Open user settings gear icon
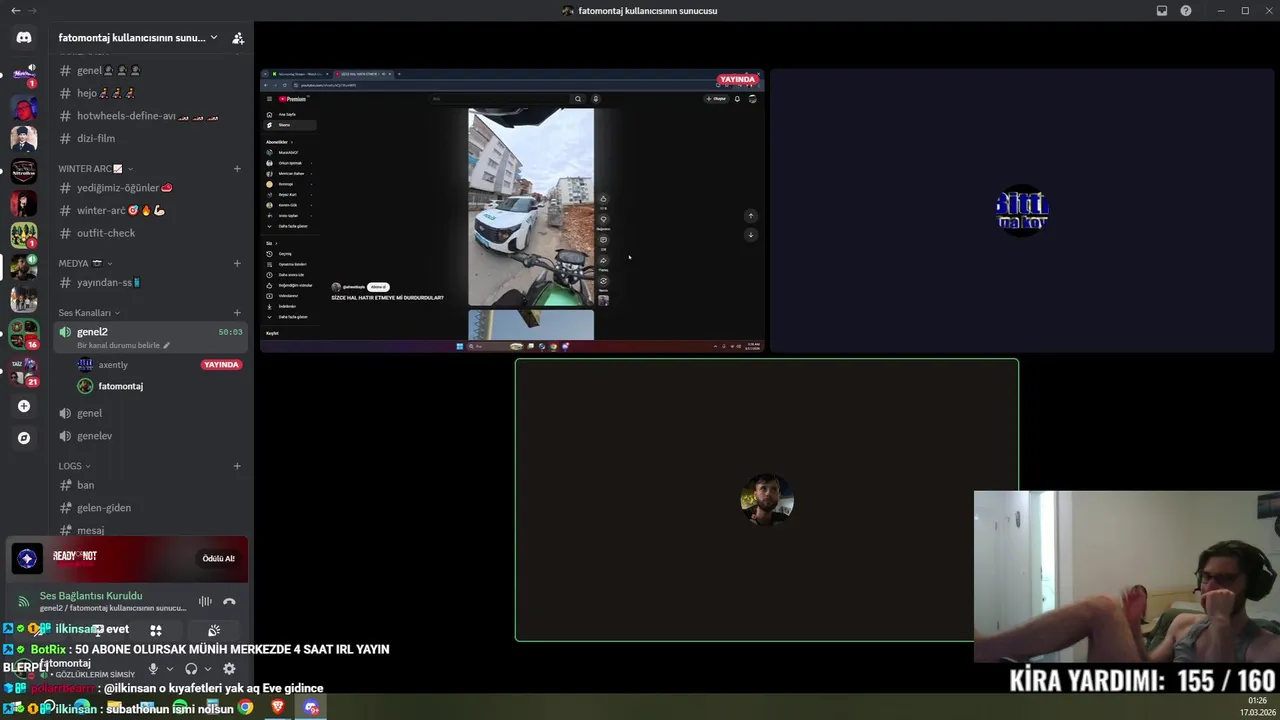The image size is (1280, 720). tap(229, 669)
